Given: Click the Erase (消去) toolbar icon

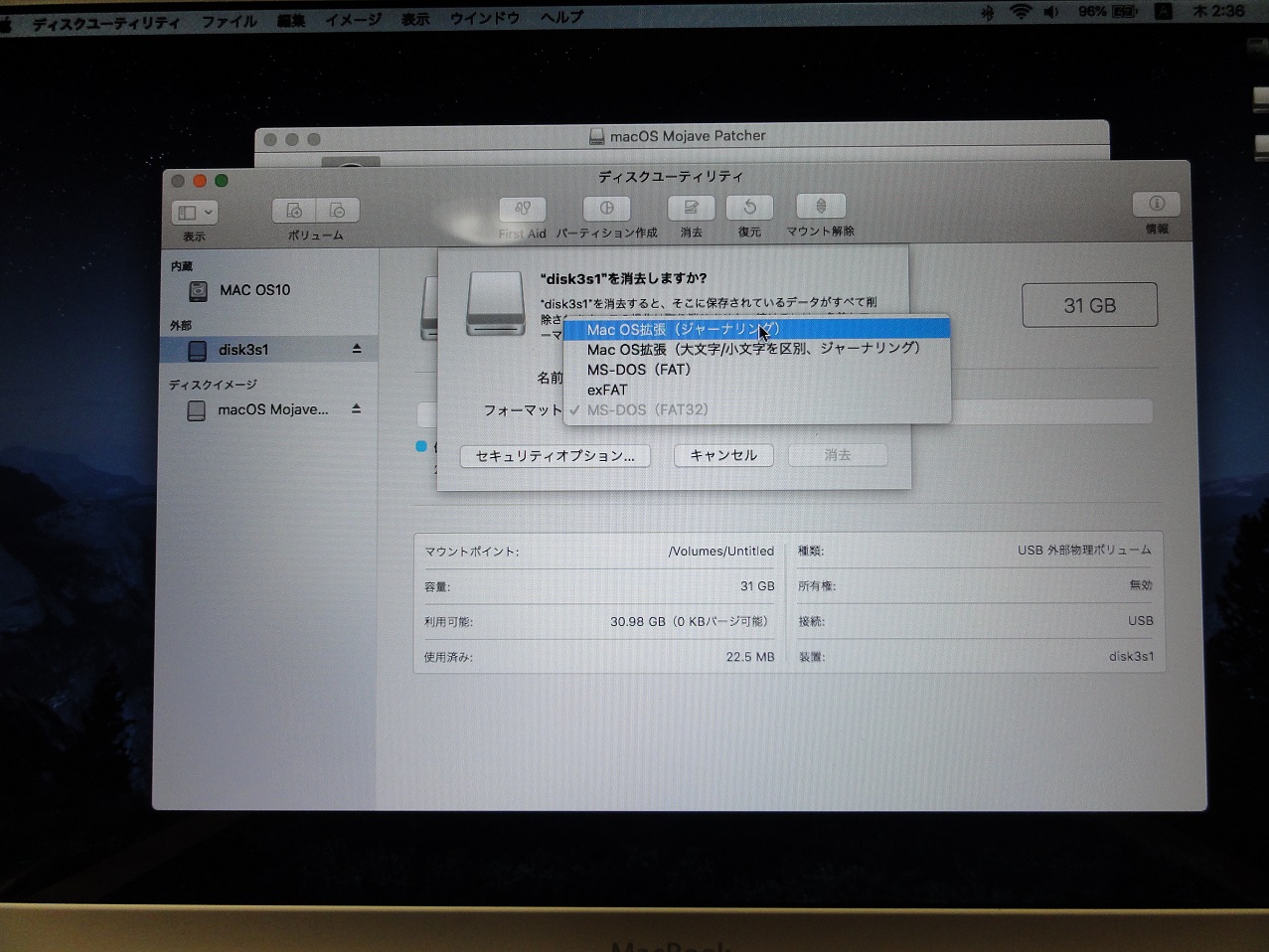Looking at the screenshot, I should pyautogui.click(x=691, y=207).
